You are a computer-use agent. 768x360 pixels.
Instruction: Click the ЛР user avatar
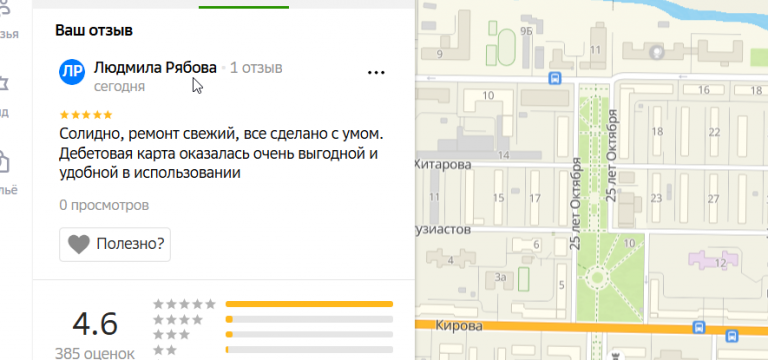click(x=72, y=72)
